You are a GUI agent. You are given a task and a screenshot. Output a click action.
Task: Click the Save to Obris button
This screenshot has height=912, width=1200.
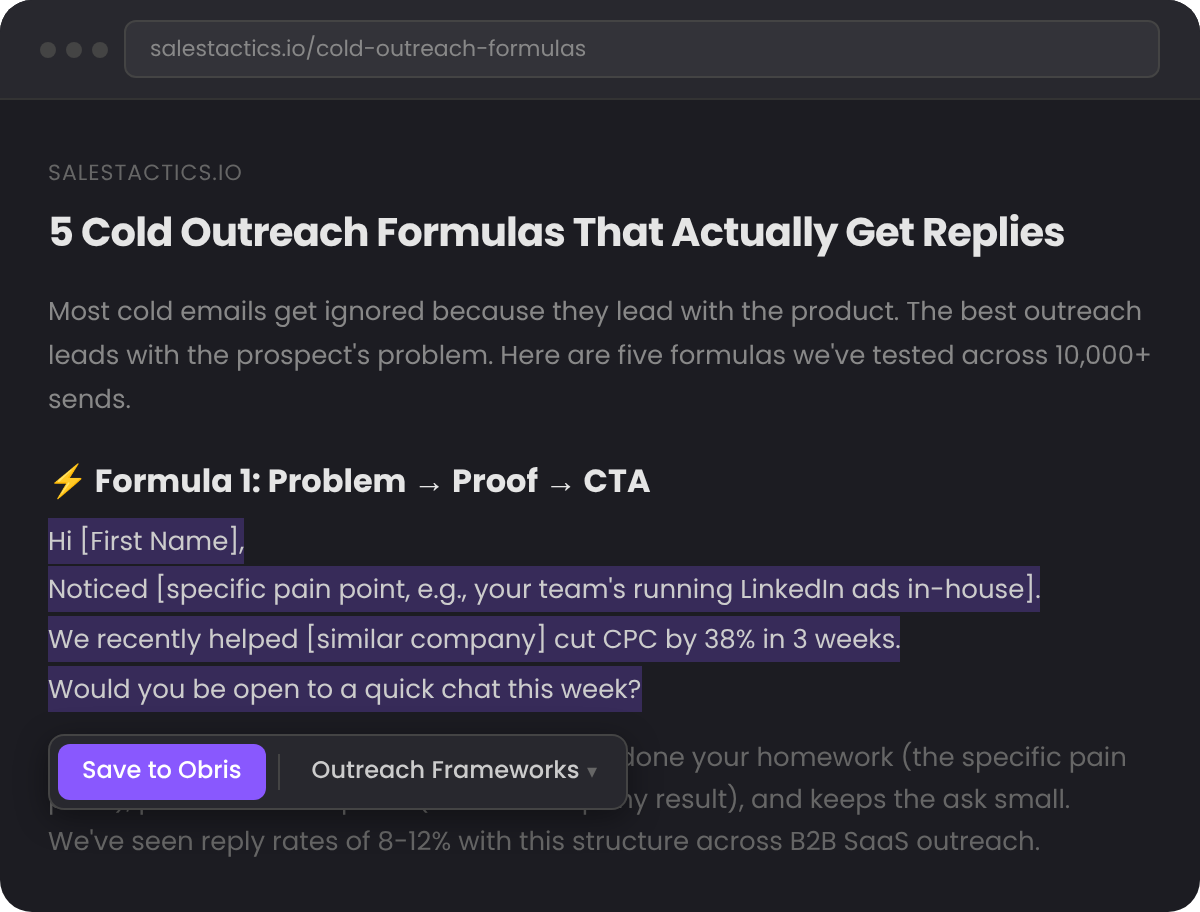pyautogui.click(x=162, y=771)
